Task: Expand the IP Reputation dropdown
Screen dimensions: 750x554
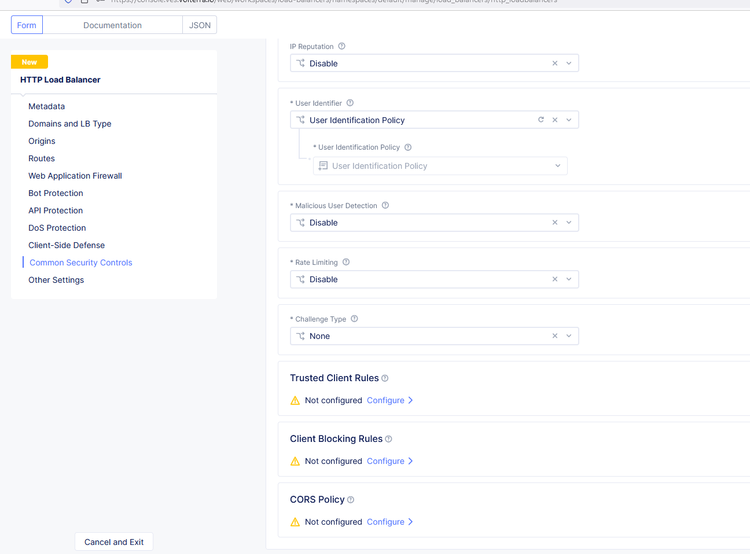Action: point(569,63)
